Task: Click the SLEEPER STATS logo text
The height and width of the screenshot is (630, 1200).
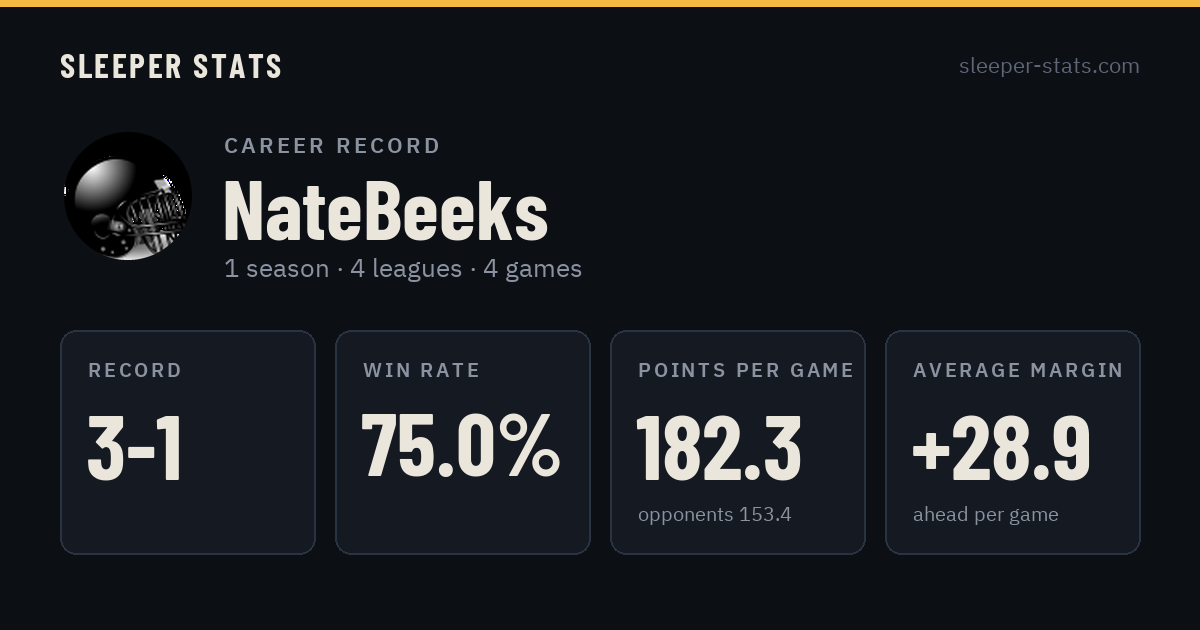Action: (x=171, y=66)
